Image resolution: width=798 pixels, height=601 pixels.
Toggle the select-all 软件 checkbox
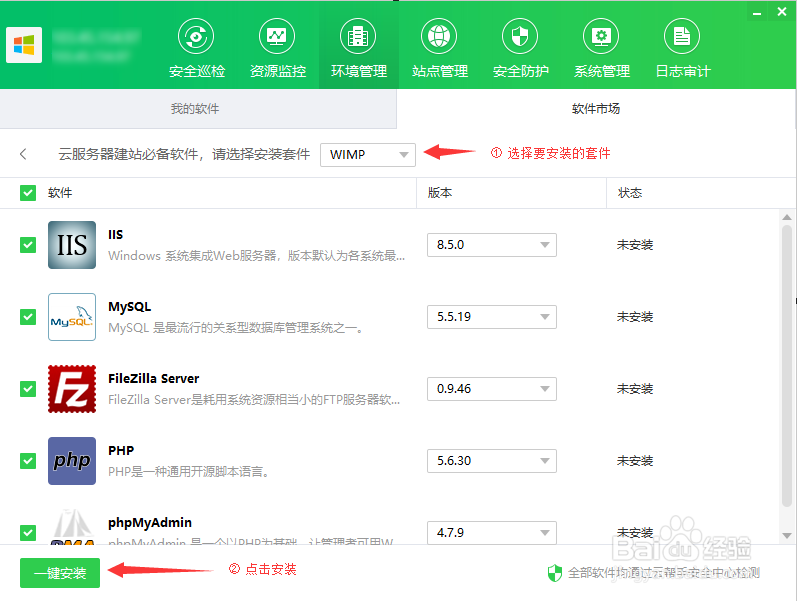(28, 193)
